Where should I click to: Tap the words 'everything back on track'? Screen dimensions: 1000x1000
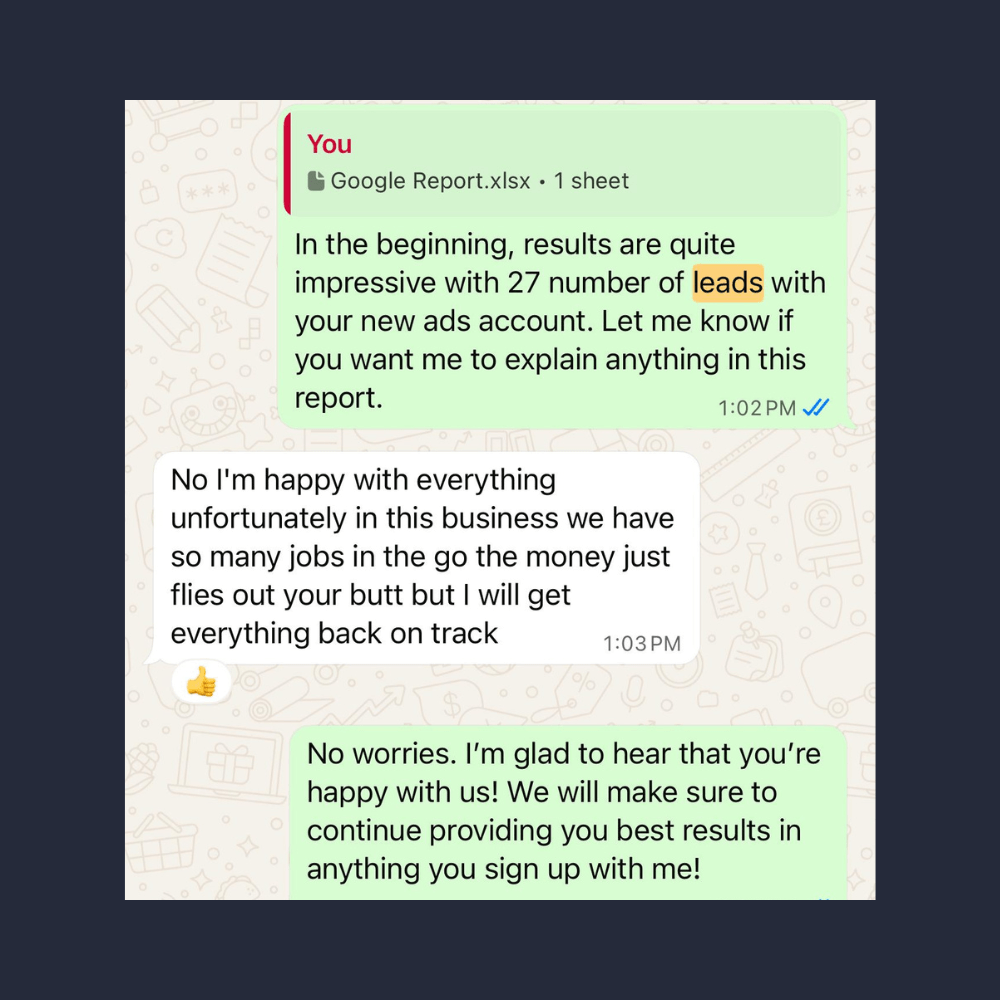[334, 633]
